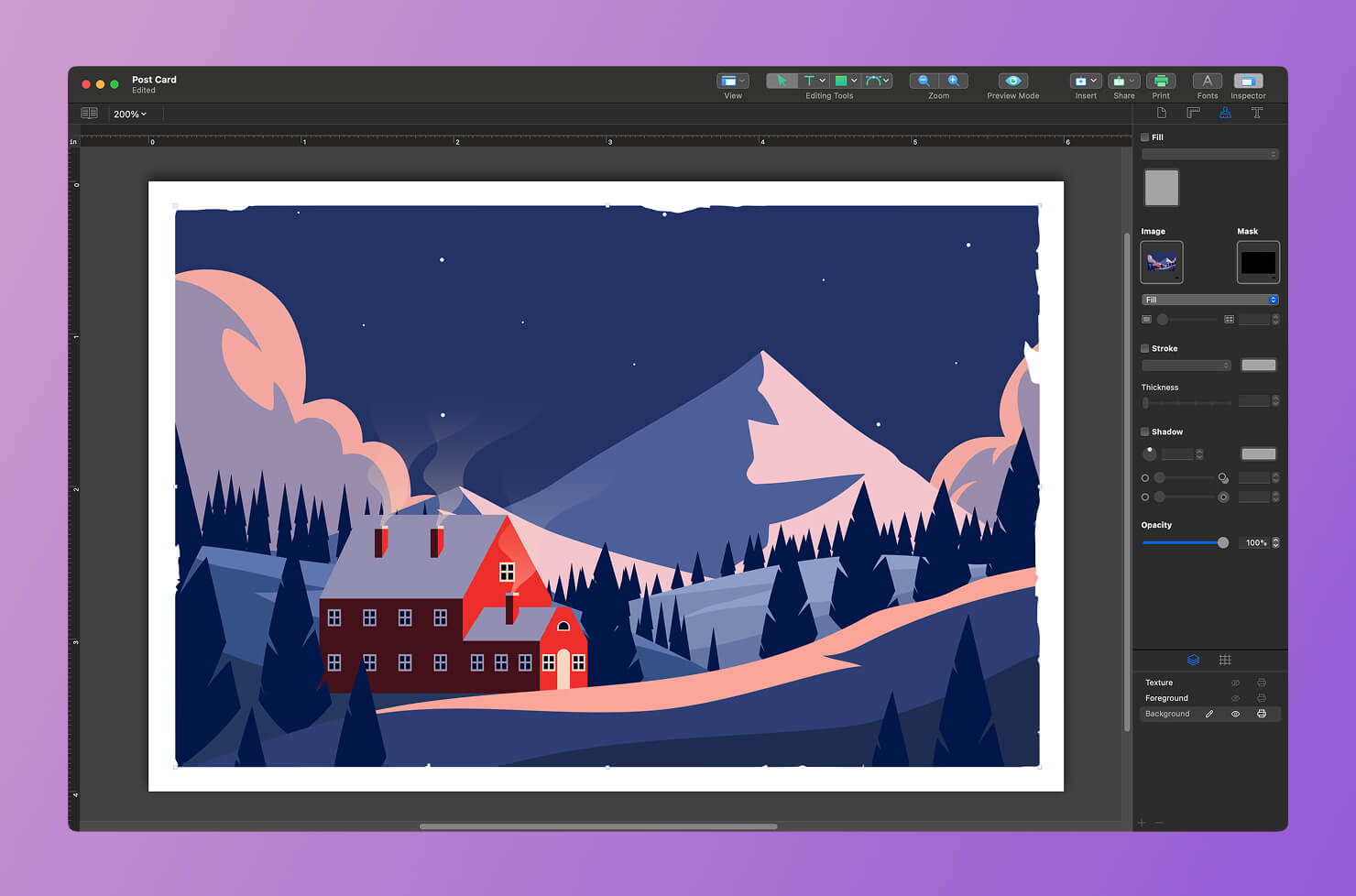Click the View button in the toolbar
This screenshot has width=1356, height=896.
732,81
